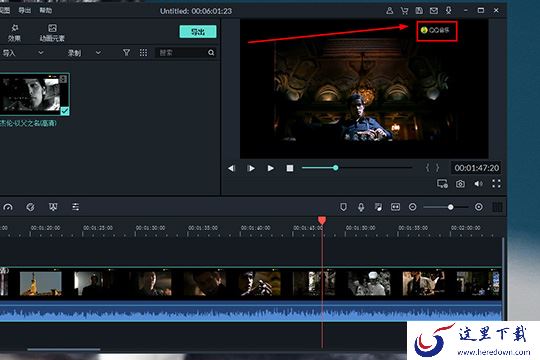
Task: Click the save project icon
Action: pos(419,11)
